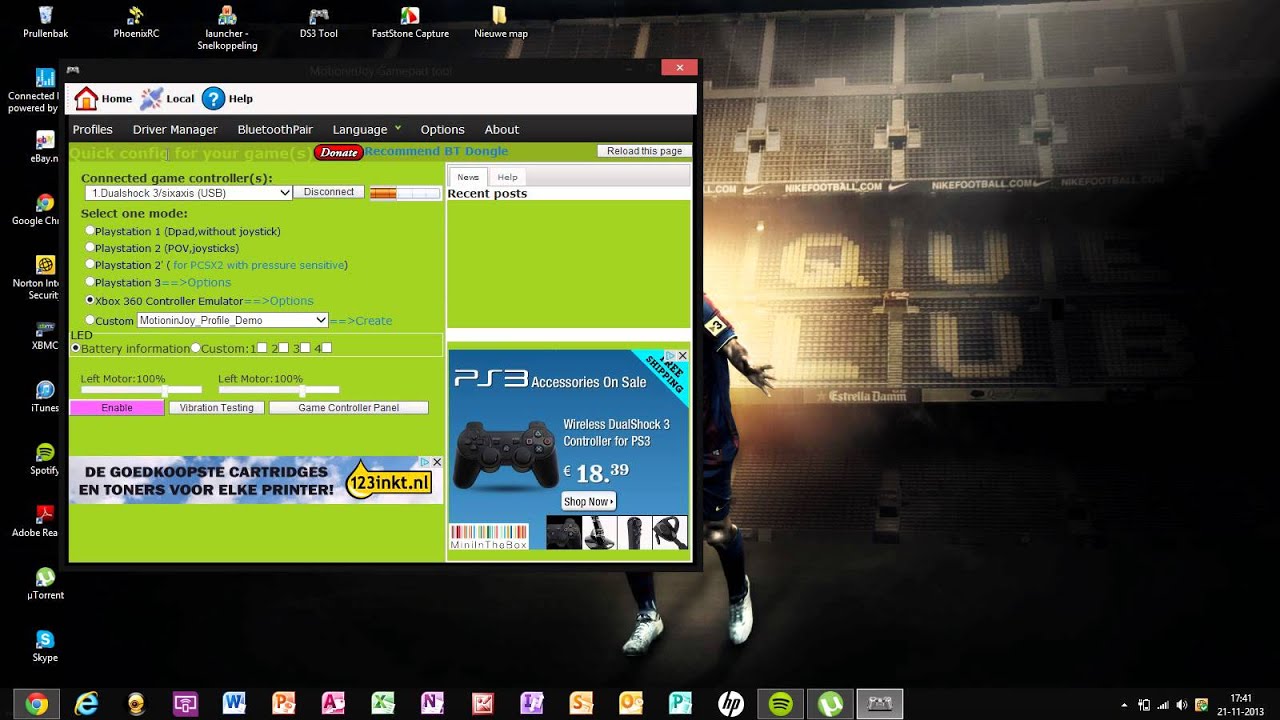Switch to the Help tab beside News
The width and height of the screenshot is (1280, 720).
tap(508, 177)
